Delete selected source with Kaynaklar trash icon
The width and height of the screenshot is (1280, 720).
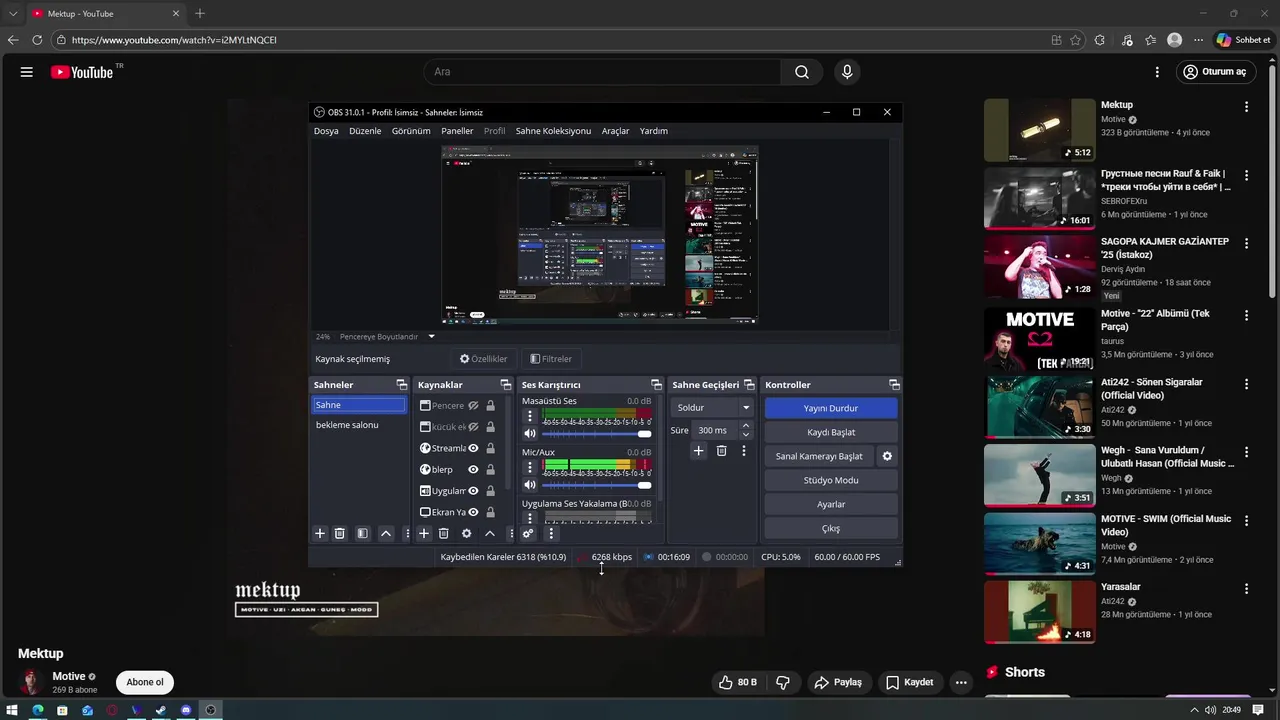[x=444, y=534]
